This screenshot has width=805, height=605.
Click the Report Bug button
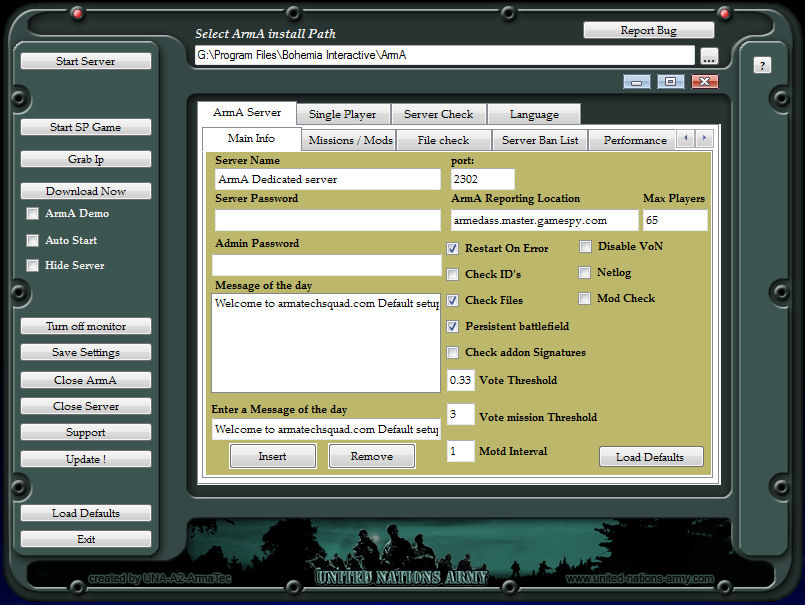(x=648, y=30)
